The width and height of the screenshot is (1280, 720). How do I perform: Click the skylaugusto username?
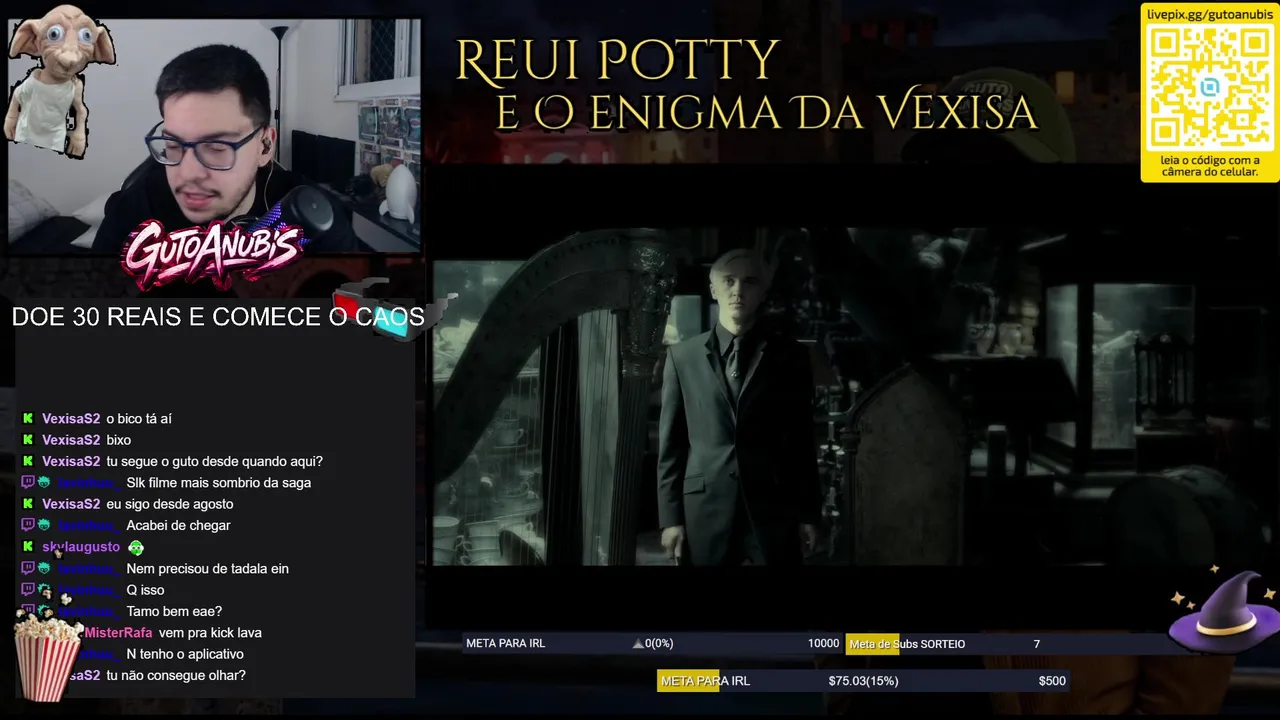[x=81, y=547]
